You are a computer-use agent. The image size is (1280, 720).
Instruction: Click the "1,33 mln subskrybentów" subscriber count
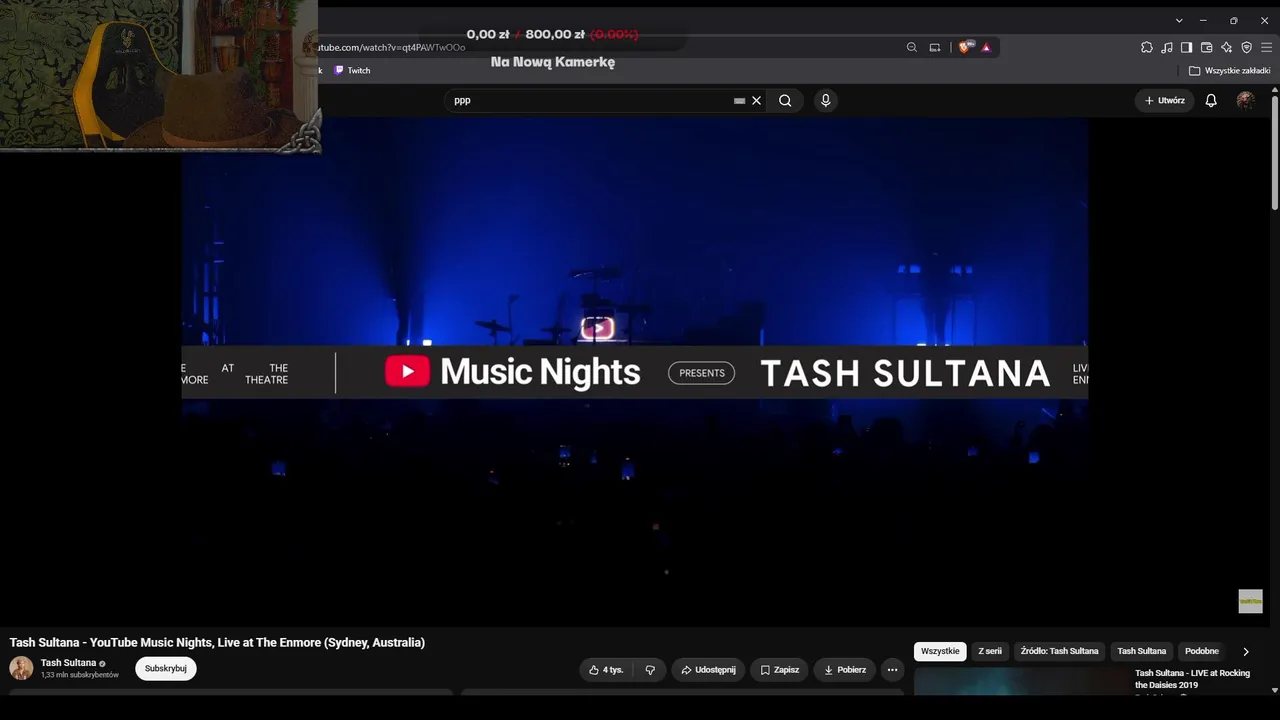[80, 675]
